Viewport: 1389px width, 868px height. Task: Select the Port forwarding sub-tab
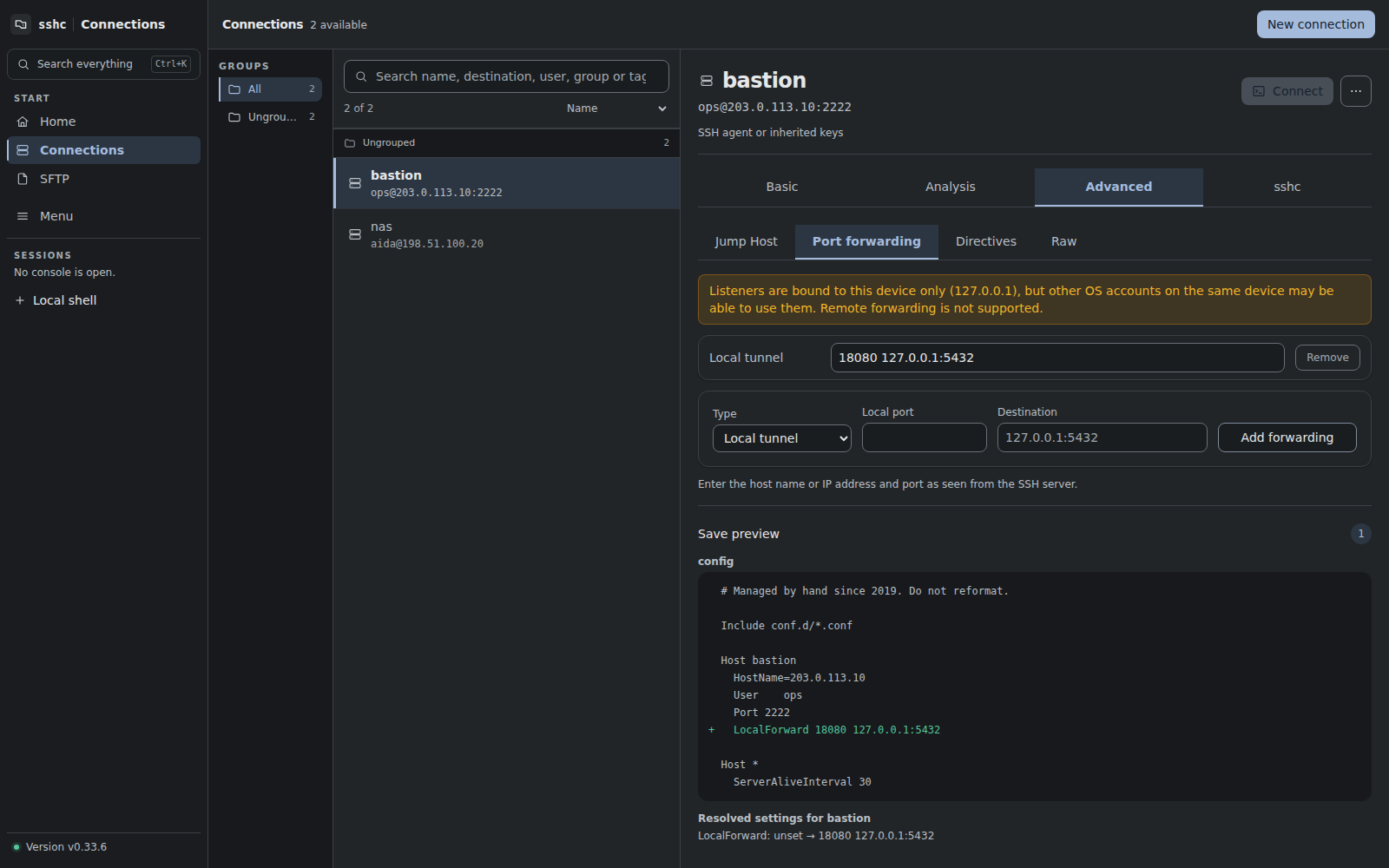[866, 241]
